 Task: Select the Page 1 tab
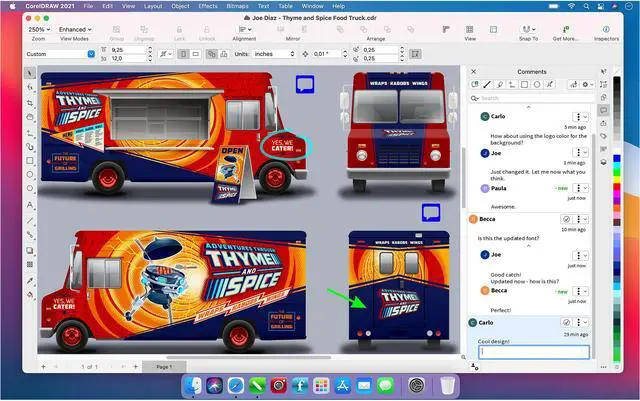[x=164, y=367]
